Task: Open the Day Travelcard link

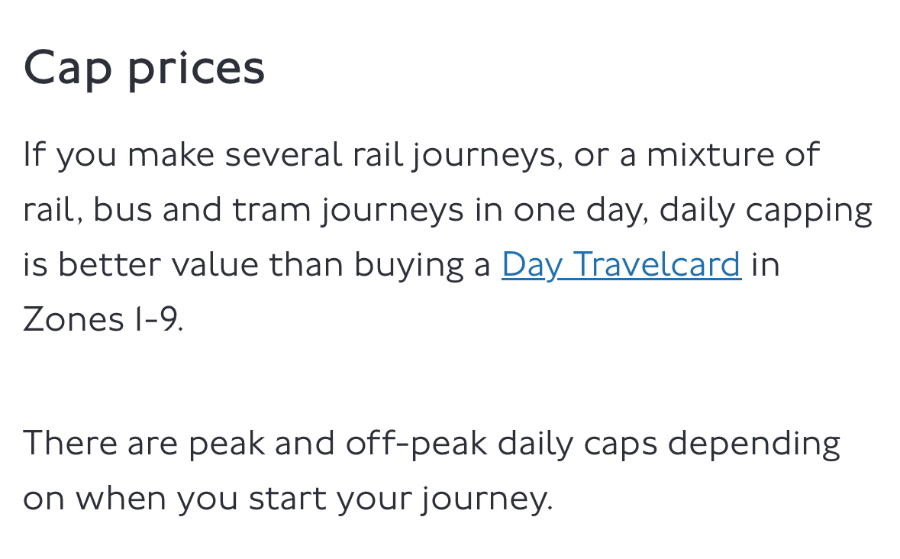Action: (621, 265)
